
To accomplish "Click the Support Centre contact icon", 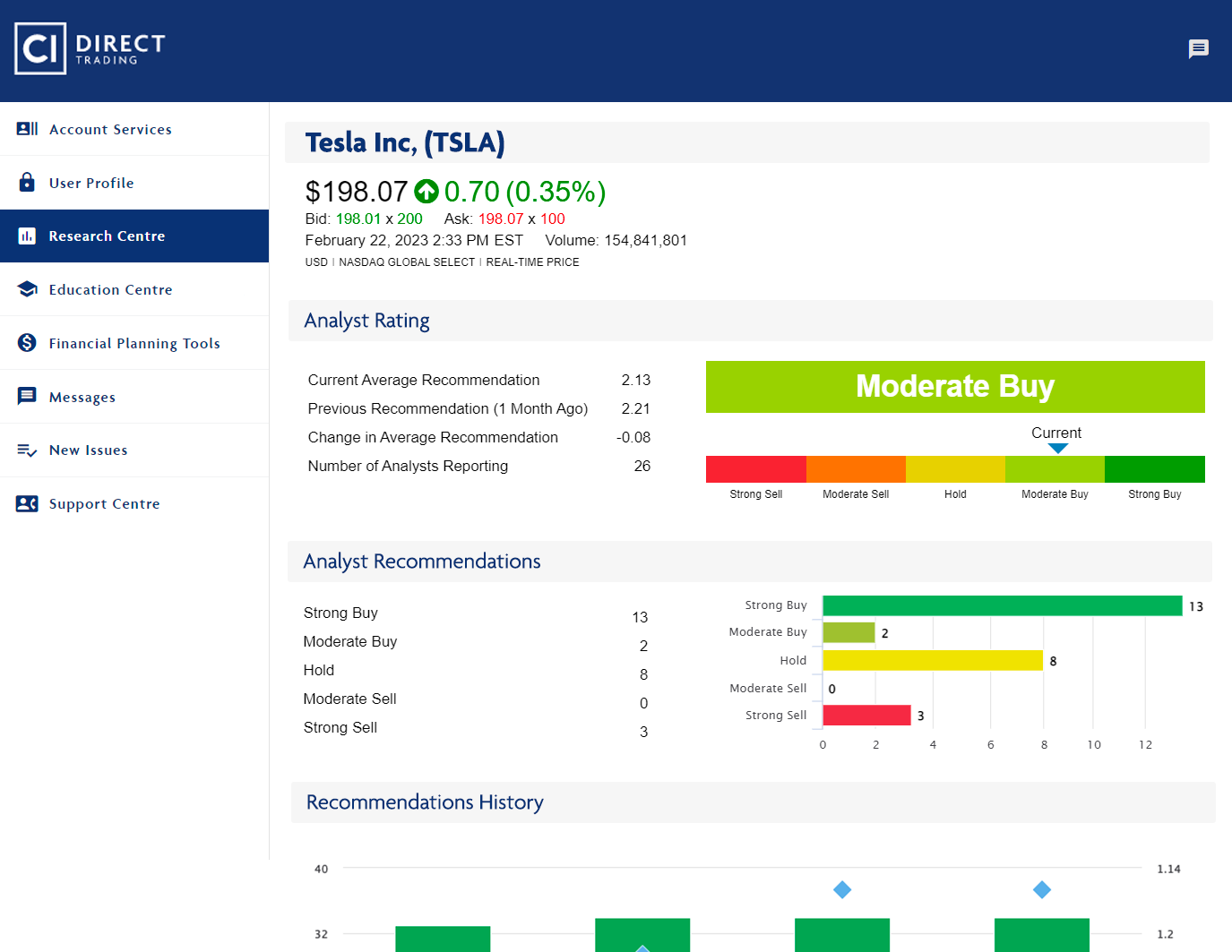I will pyautogui.click(x=27, y=503).
